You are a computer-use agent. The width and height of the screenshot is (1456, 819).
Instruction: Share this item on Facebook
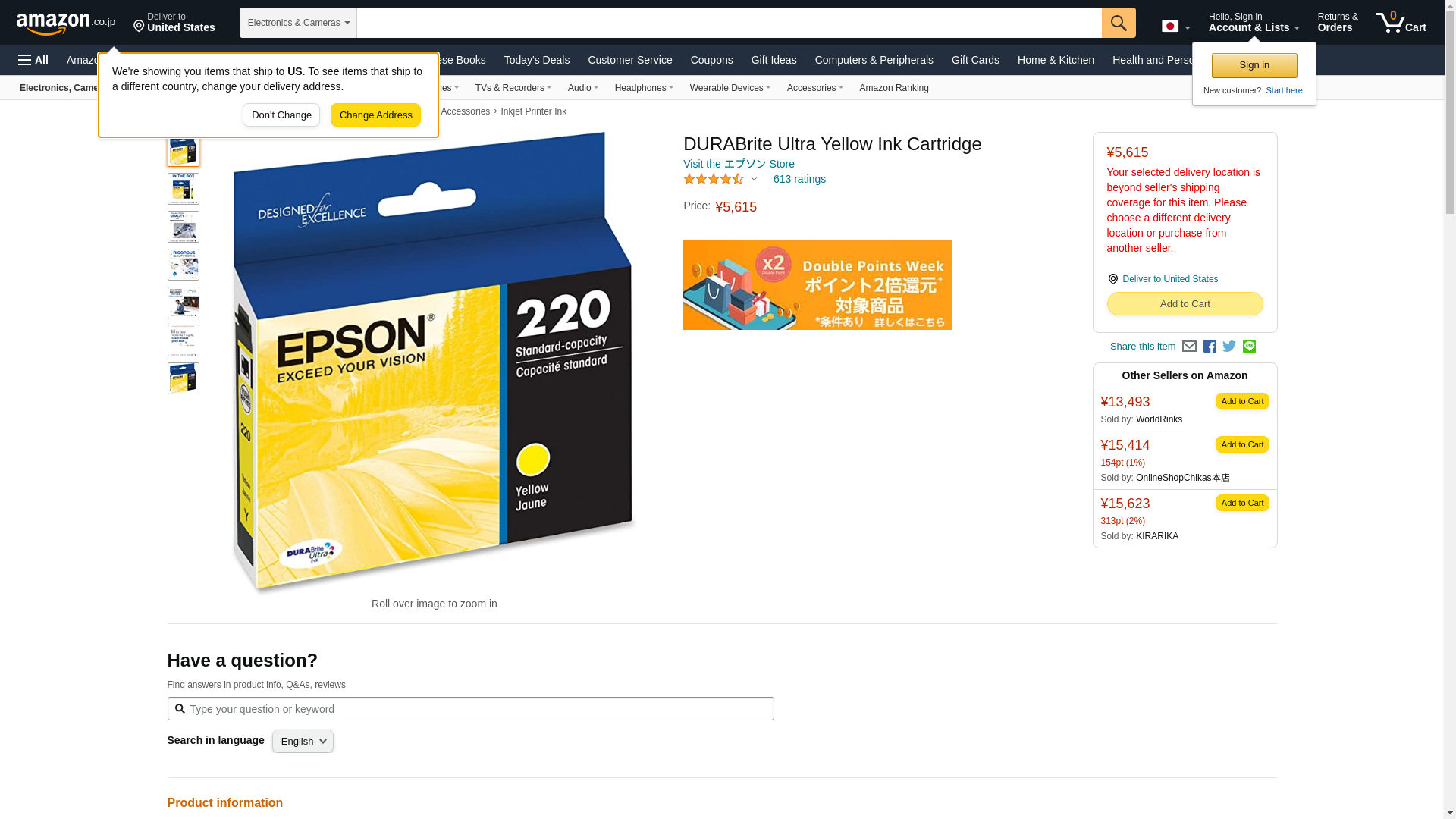click(x=1210, y=347)
